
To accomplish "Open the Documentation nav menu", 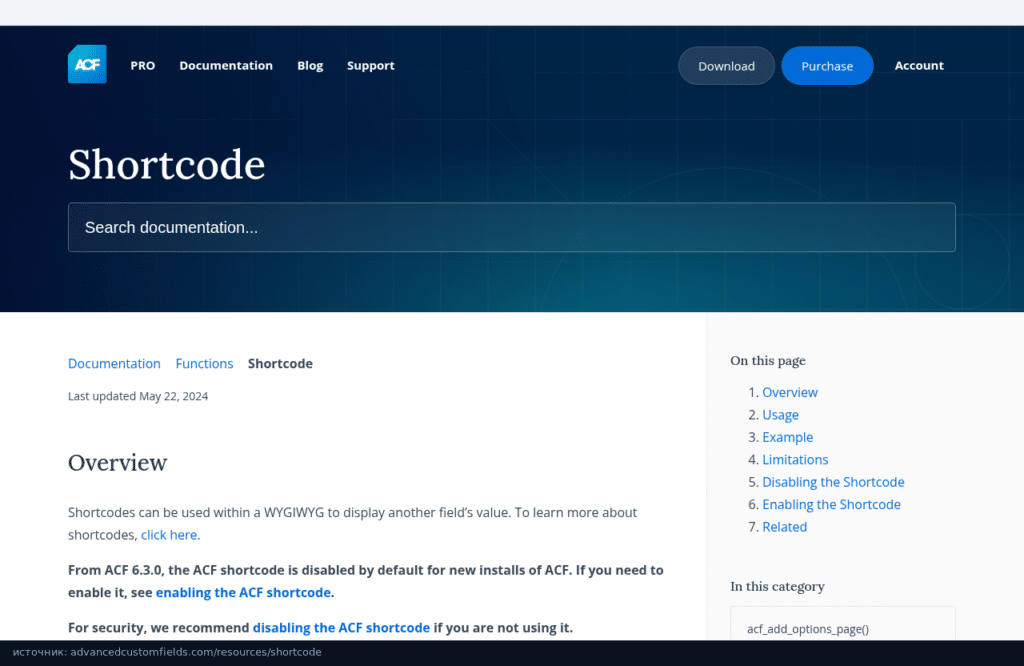I will [x=226, y=65].
